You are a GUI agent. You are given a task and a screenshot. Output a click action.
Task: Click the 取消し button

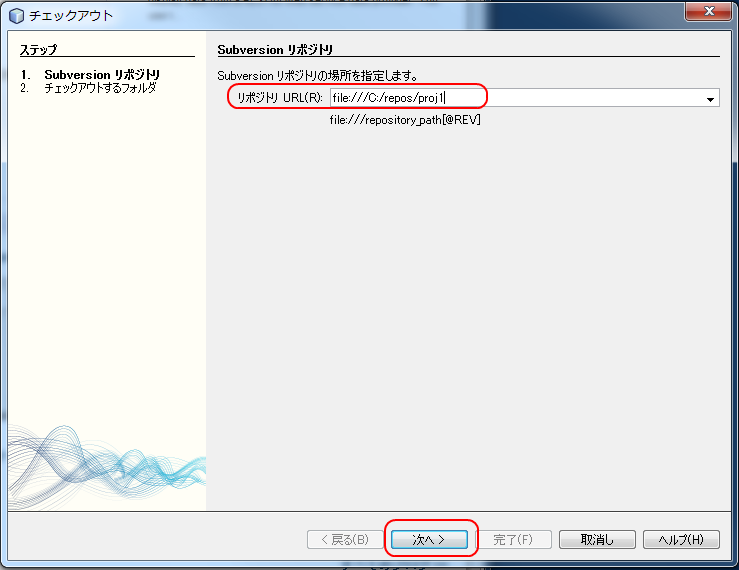tap(597, 539)
